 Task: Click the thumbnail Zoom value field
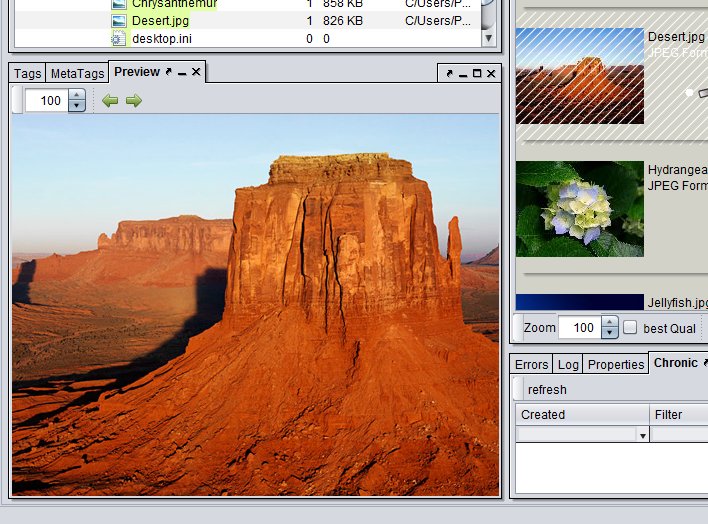click(580, 328)
